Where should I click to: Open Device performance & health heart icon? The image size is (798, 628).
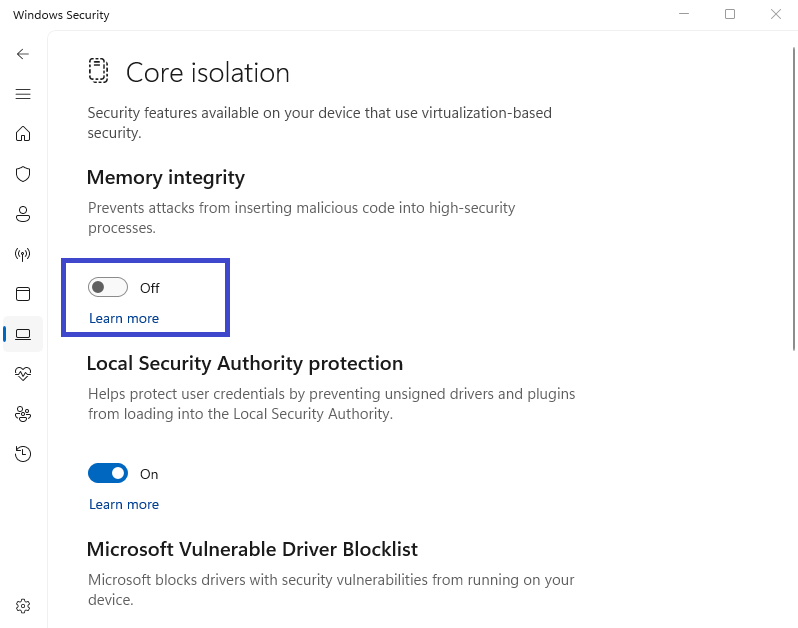click(23, 374)
